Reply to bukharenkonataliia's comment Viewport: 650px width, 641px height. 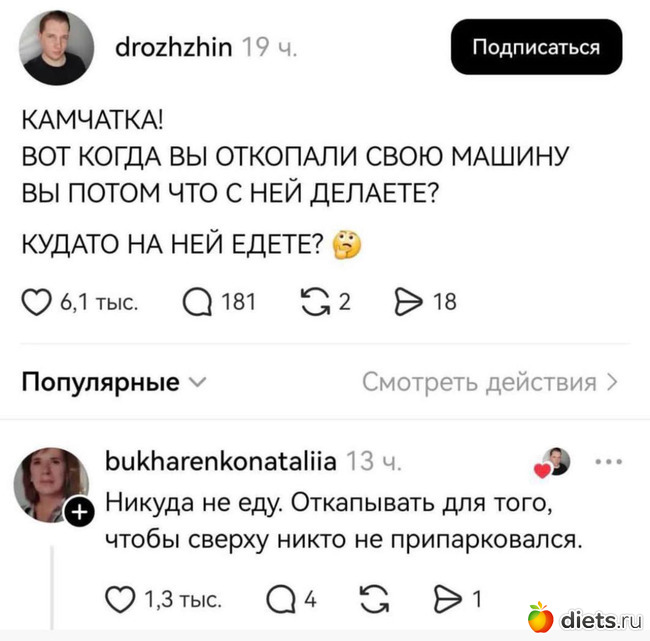pos(281,600)
